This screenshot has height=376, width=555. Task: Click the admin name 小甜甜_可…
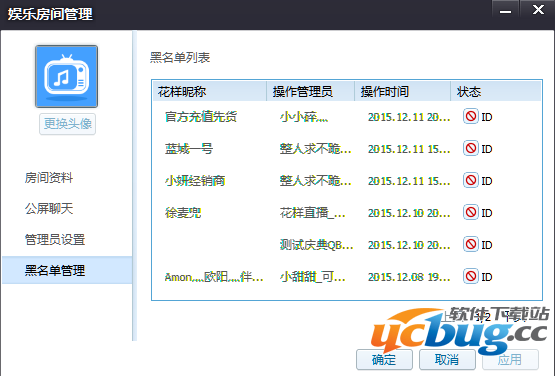point(312,277)
